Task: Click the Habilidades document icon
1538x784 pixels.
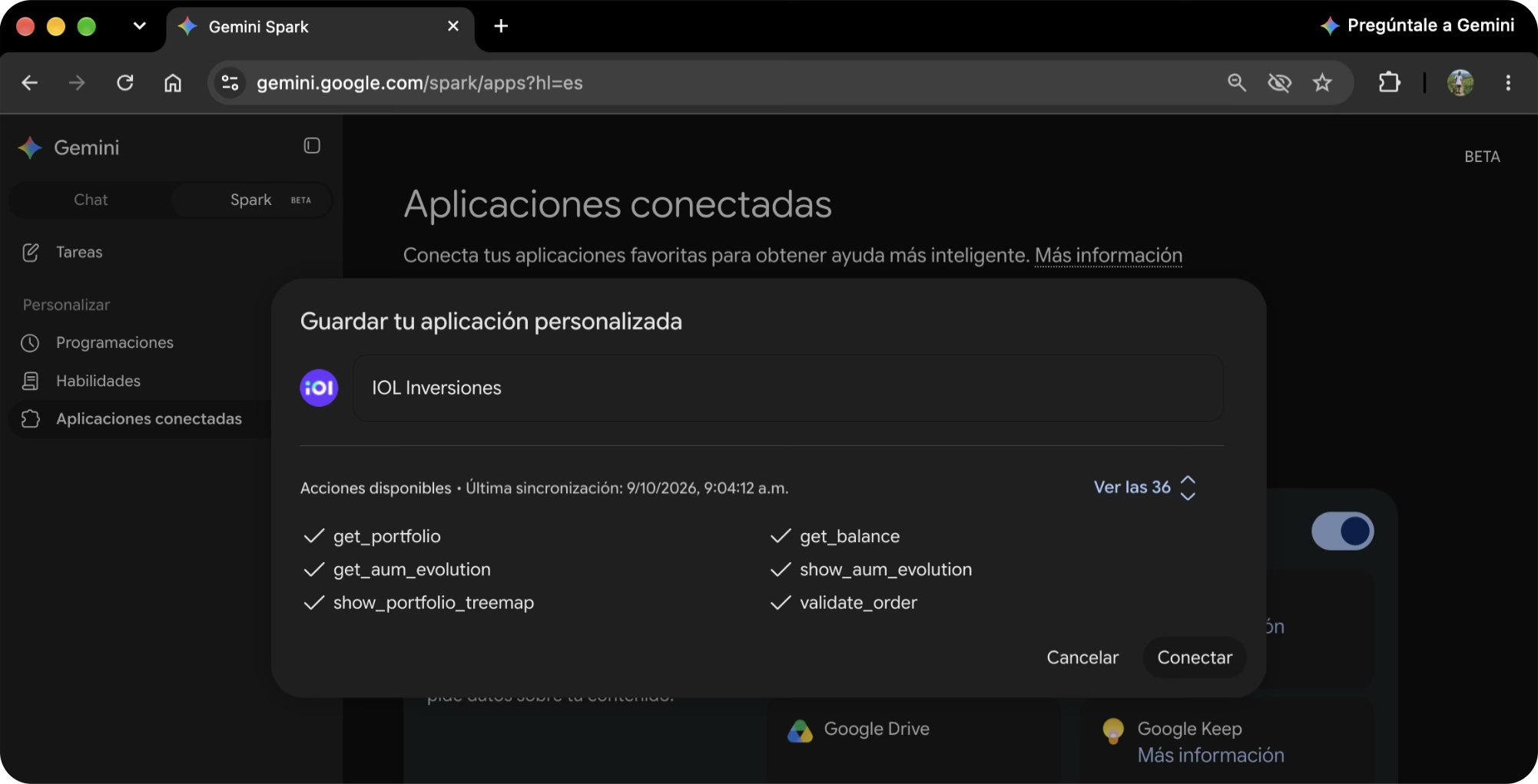Action: (31, 381)
